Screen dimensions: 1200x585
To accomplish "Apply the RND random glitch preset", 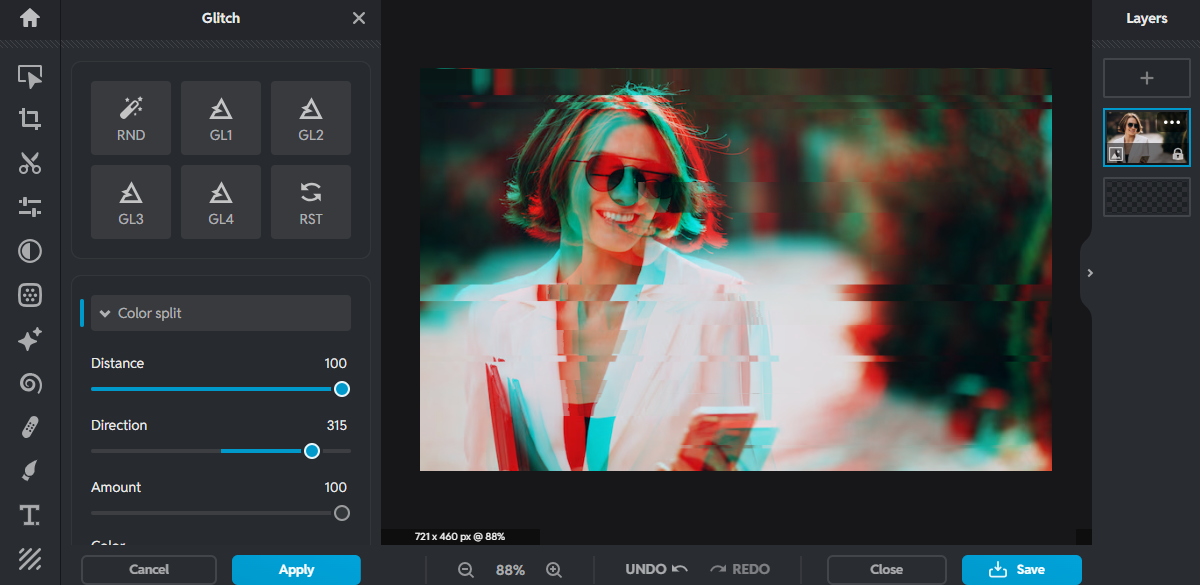I will click(x=131, y=118).
